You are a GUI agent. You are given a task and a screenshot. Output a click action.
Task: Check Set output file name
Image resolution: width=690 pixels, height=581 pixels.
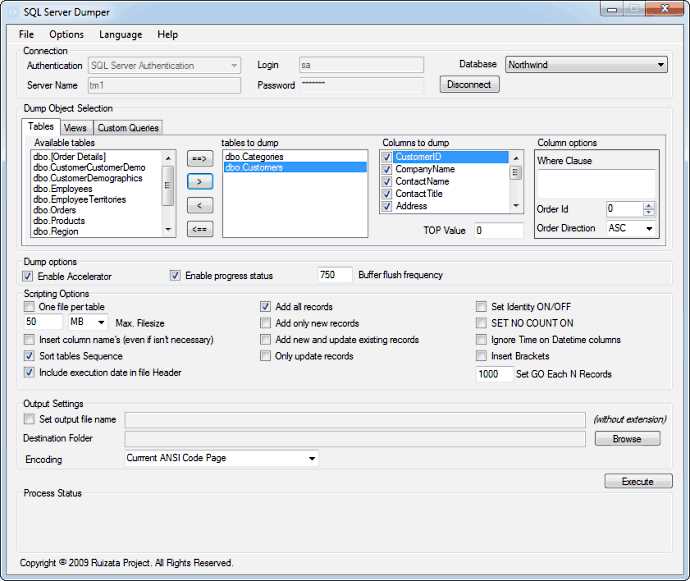coord(29,419)
